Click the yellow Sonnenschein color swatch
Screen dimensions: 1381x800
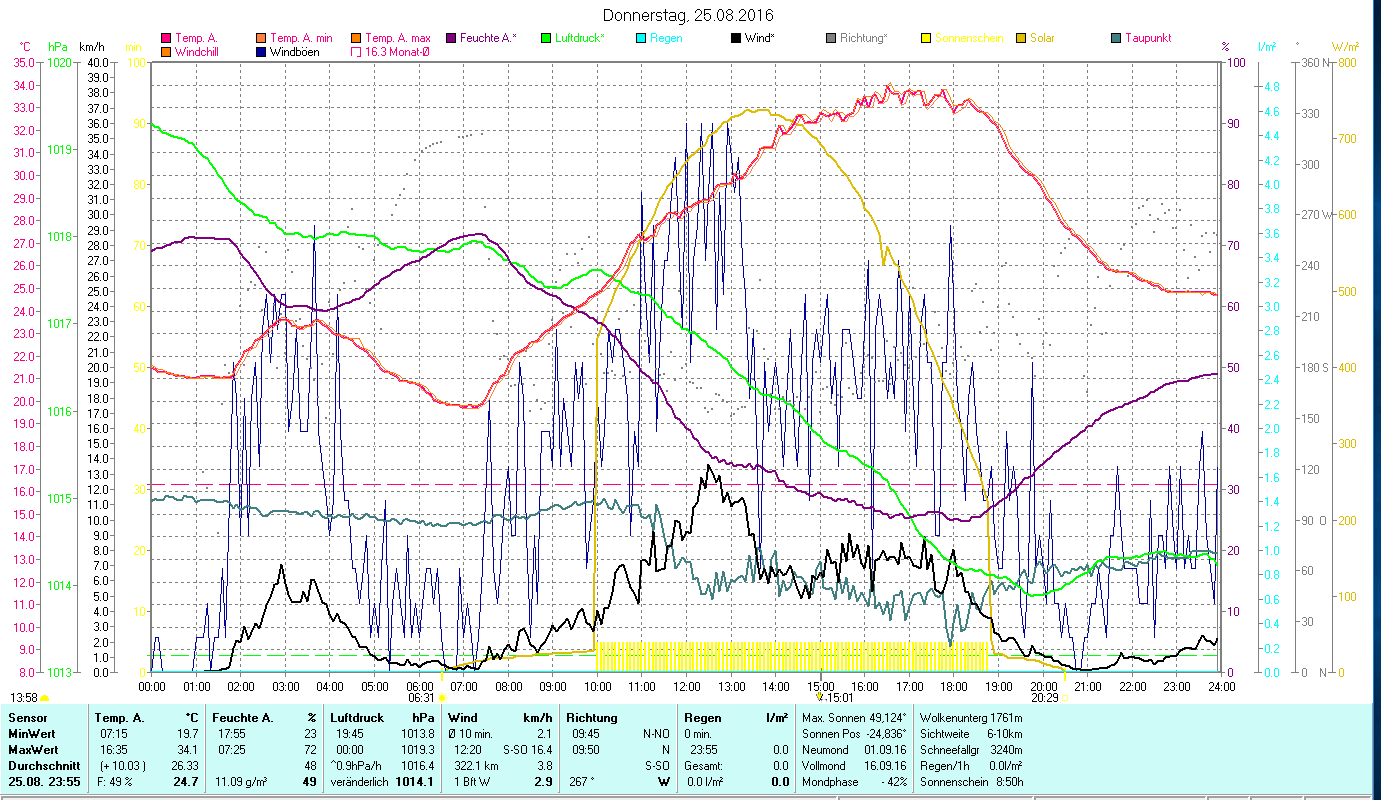coord(925,38)
